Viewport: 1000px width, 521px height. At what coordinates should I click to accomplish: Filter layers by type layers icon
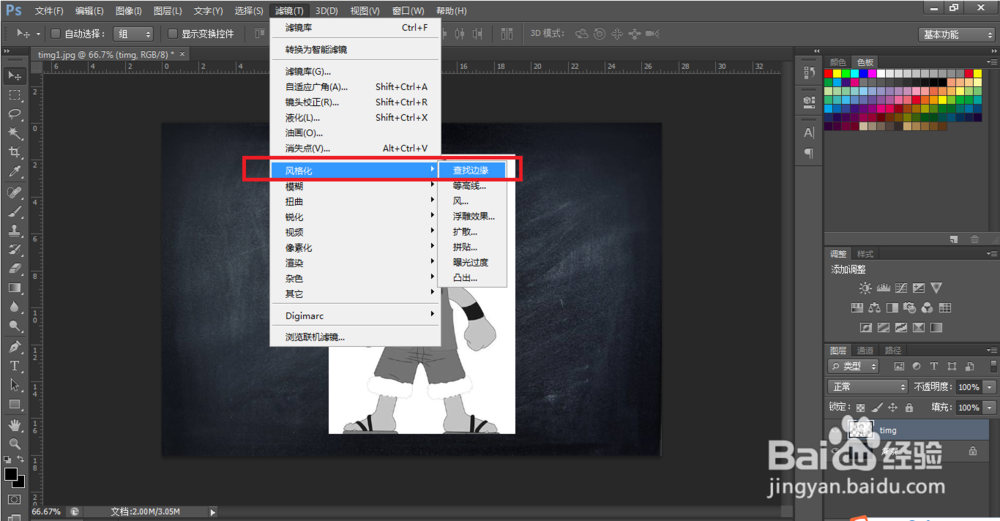[x=934, y=366]
